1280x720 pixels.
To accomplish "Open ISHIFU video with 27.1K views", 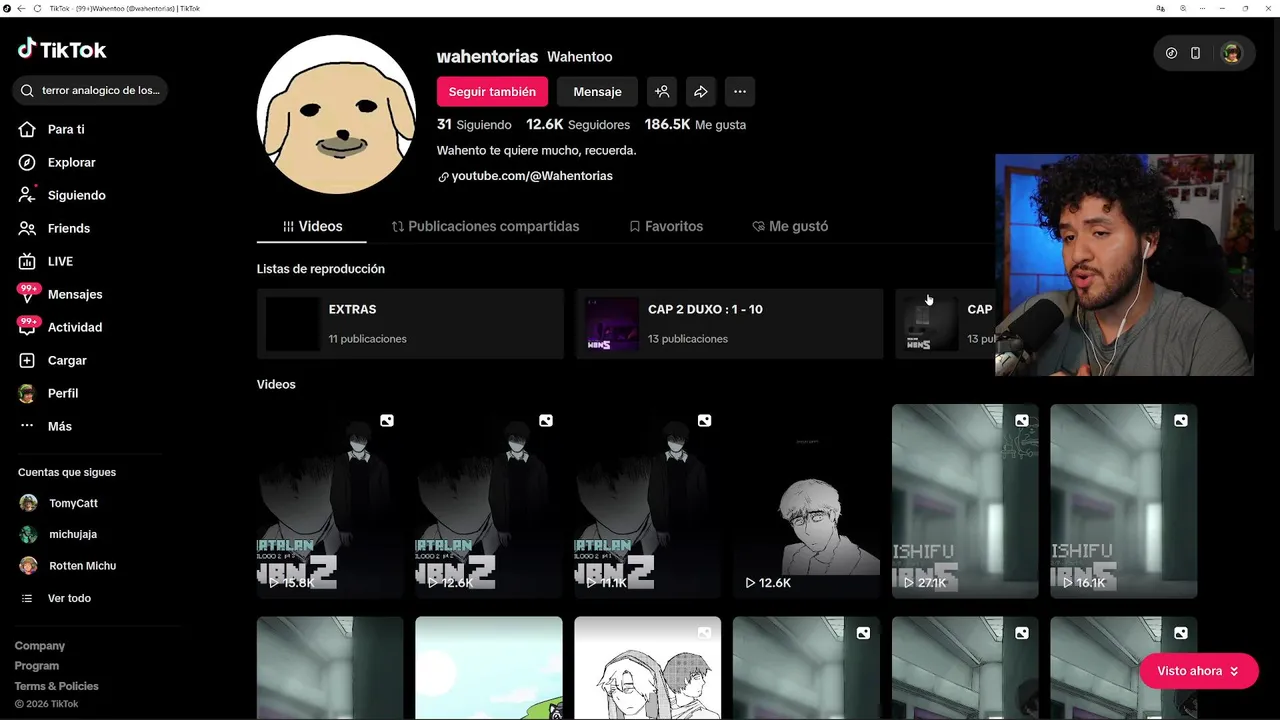I will tap(965, 501).
